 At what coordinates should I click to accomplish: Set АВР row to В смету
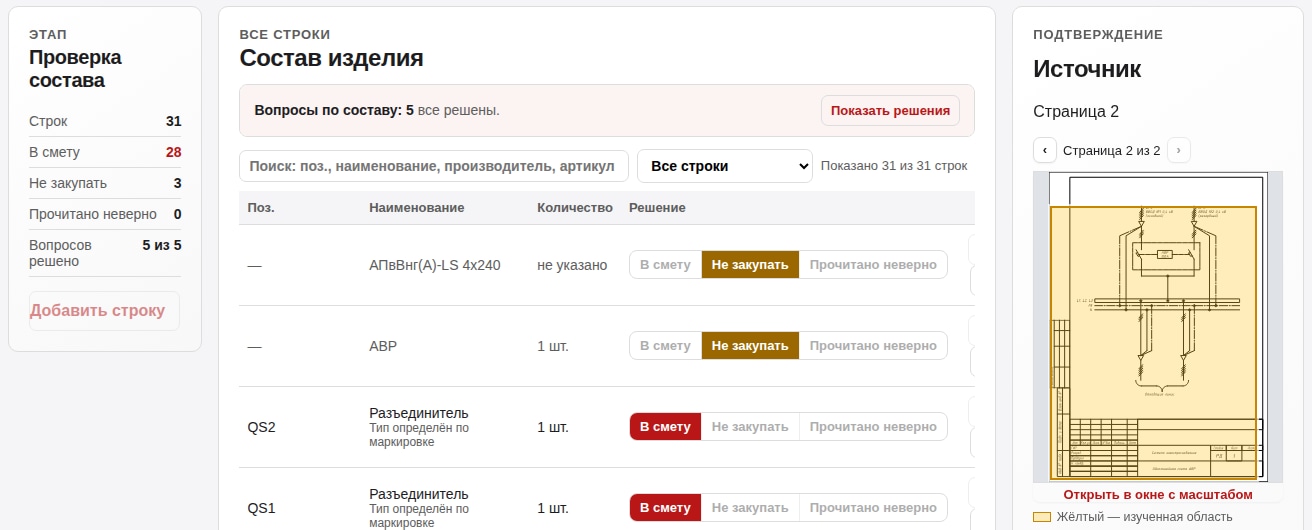point(665,346)
